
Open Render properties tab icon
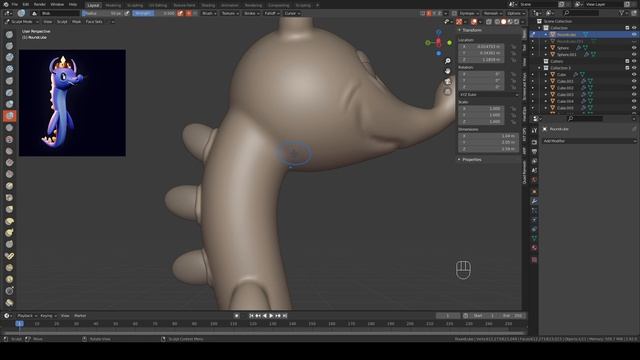coord(534,142)
